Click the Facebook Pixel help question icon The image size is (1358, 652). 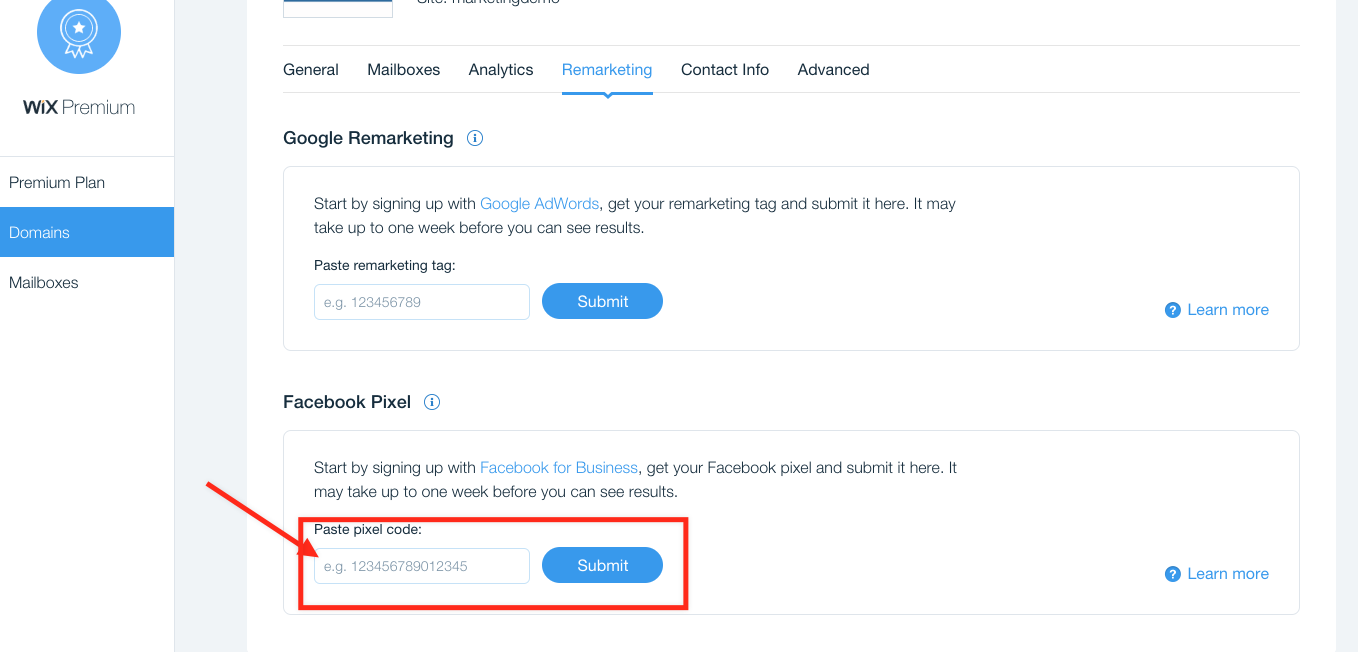coord(1173,574)
